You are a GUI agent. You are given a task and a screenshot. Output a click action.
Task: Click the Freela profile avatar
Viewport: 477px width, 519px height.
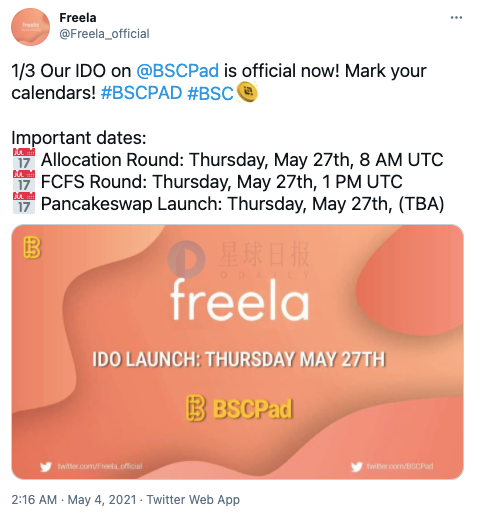[30, 27]
